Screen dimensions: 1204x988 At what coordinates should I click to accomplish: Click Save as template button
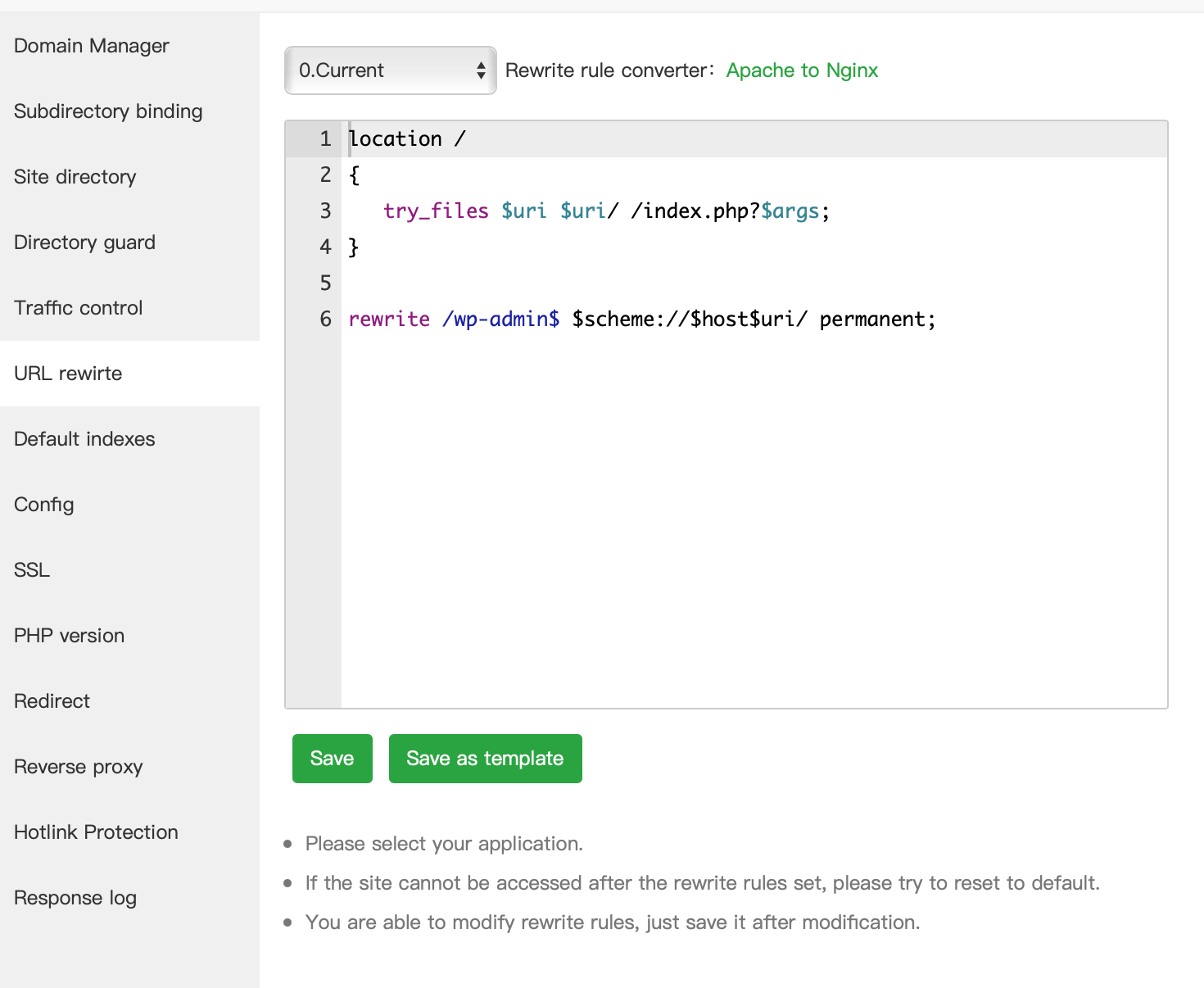(x=485, y=759)
